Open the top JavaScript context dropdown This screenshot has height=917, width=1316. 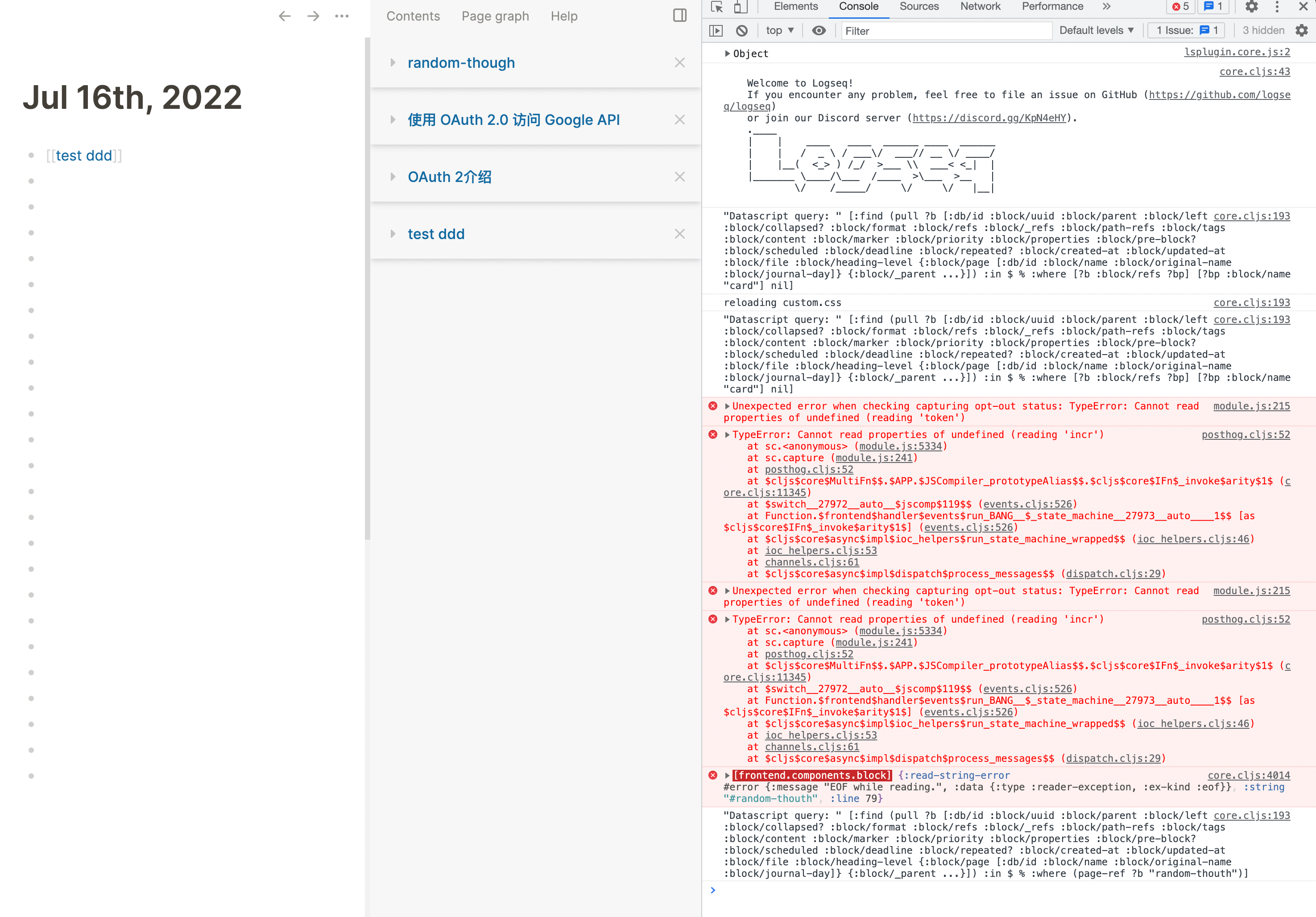(779, 30)
